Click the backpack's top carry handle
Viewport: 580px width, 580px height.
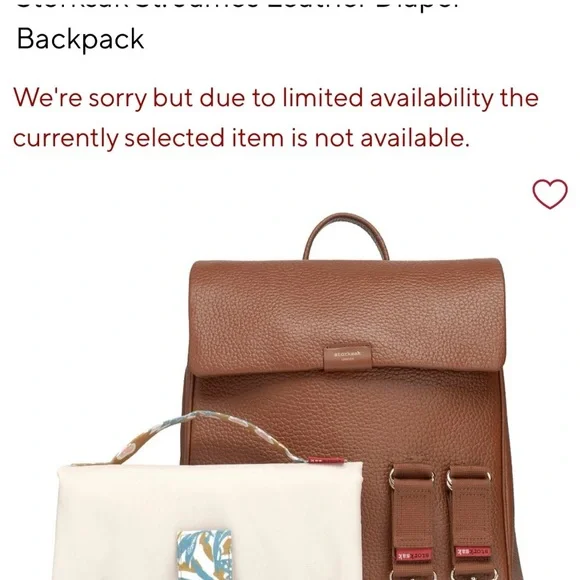coord(345,236)
